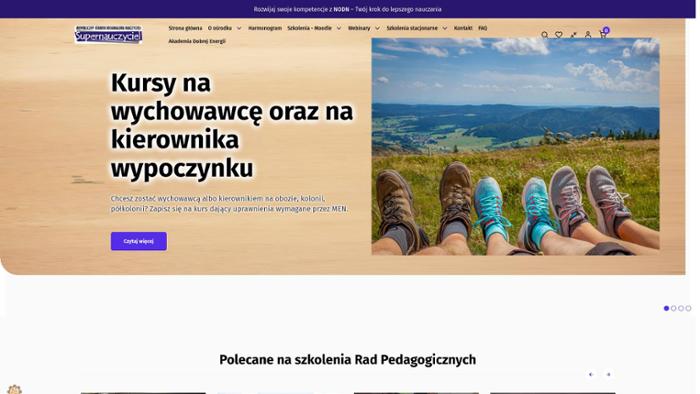This screenshot has height=394, width=700.
Task: Select the second hero slider dot
Action: coord(674,308)
